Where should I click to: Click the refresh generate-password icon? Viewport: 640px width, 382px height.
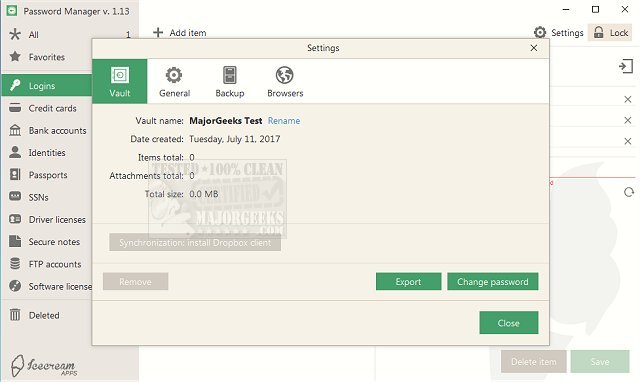629,192
